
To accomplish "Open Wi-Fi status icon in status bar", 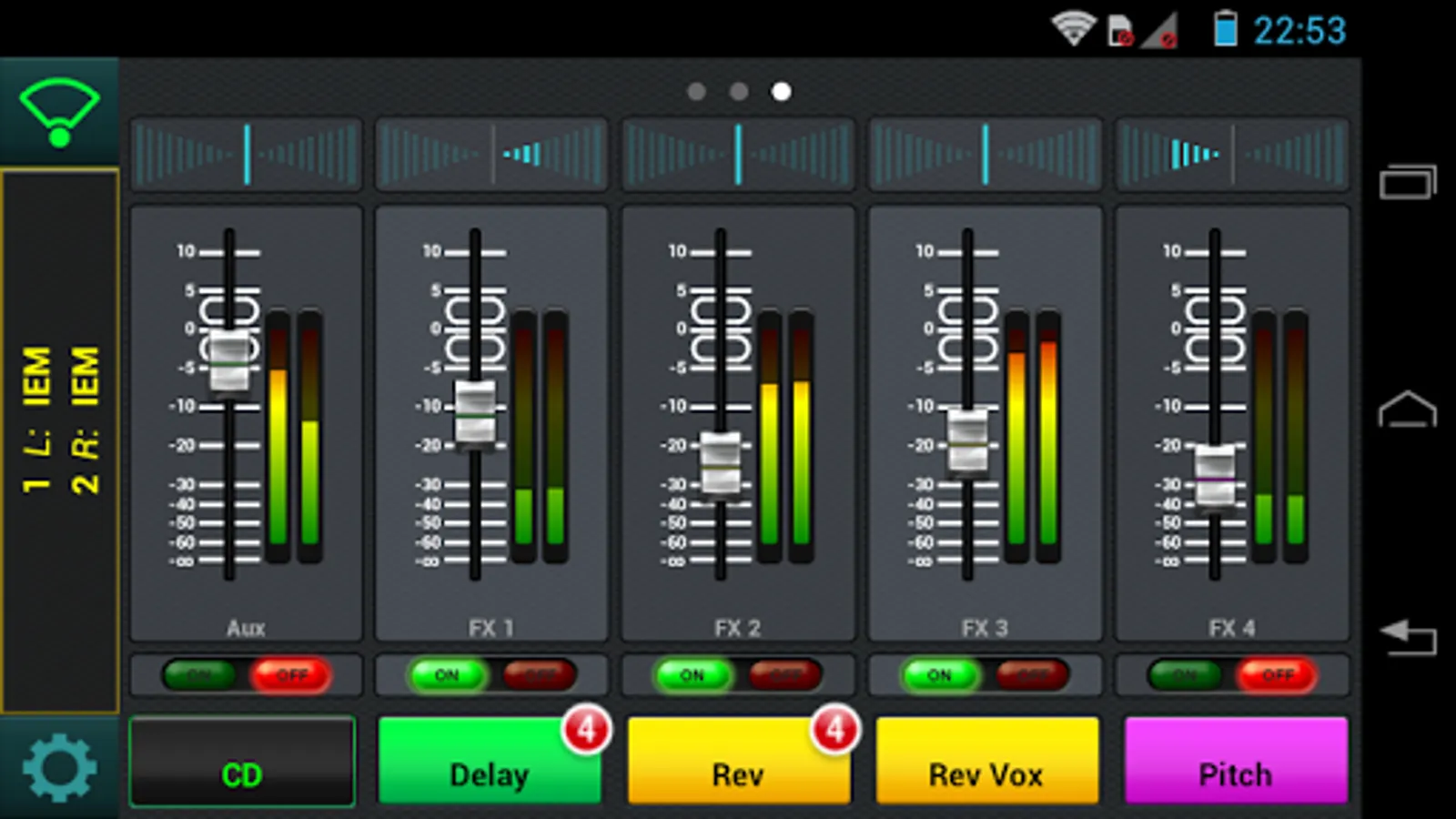I will pyautogui.click(x=1073, y=28).
